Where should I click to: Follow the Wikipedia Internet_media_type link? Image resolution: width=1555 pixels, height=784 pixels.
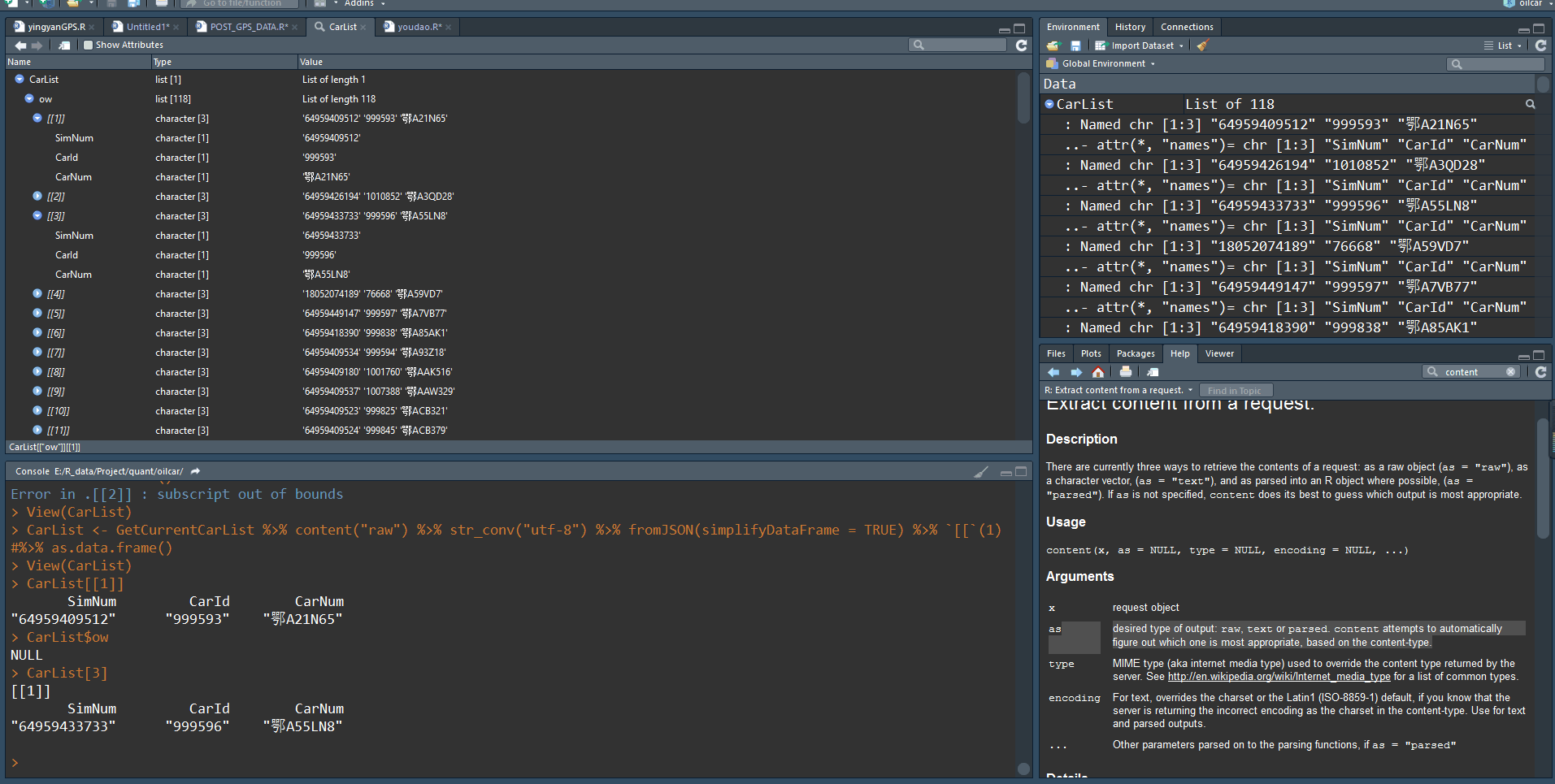[1279, 677]
